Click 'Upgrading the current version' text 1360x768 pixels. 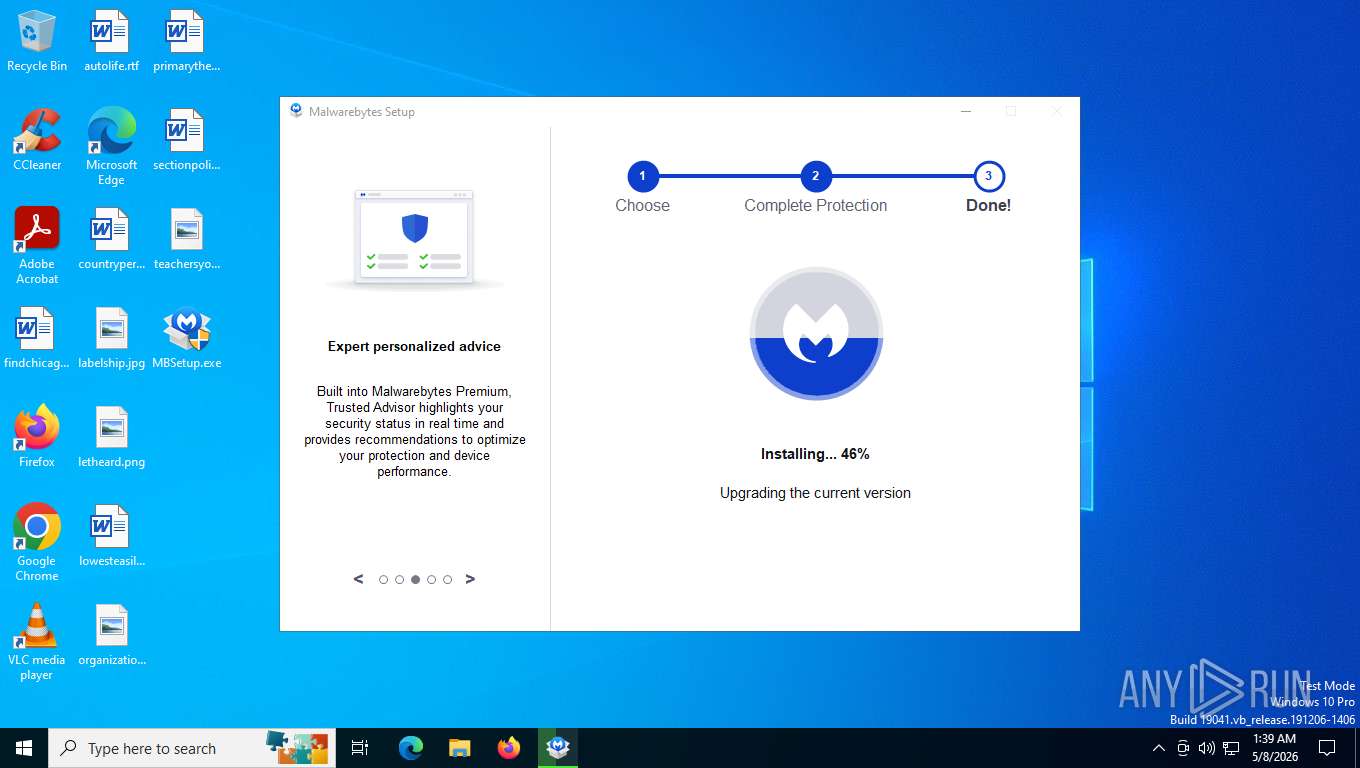[x=815, y=493]
